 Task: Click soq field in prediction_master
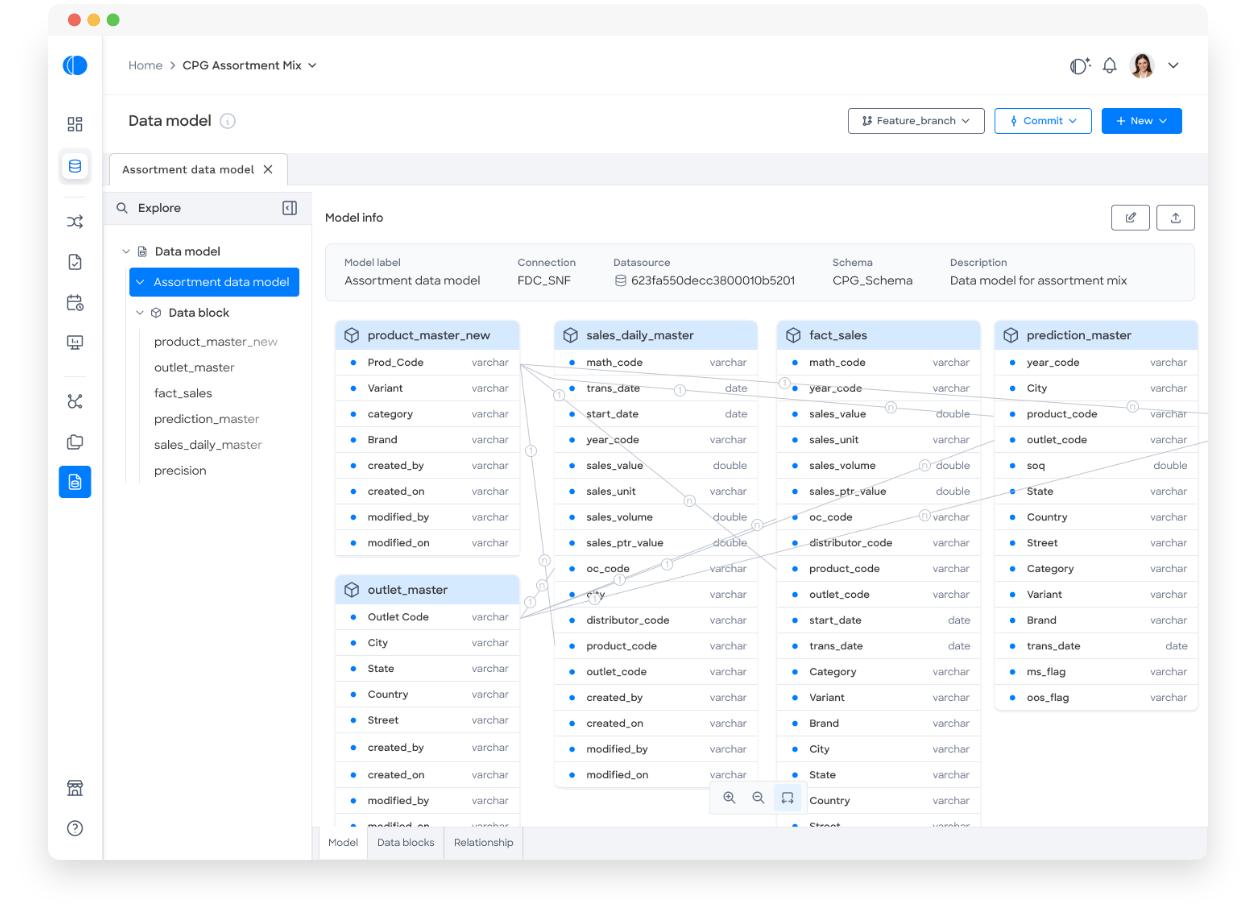pyautogui.click(x=1096, y=465)
